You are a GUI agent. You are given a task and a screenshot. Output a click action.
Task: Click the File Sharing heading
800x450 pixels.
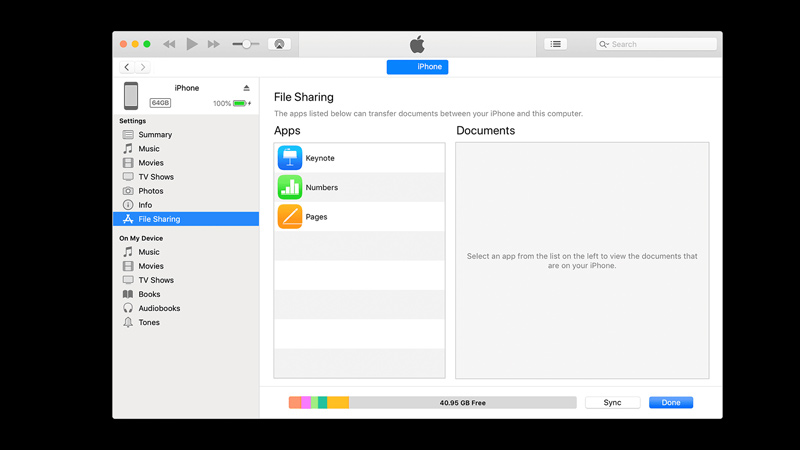304,97
